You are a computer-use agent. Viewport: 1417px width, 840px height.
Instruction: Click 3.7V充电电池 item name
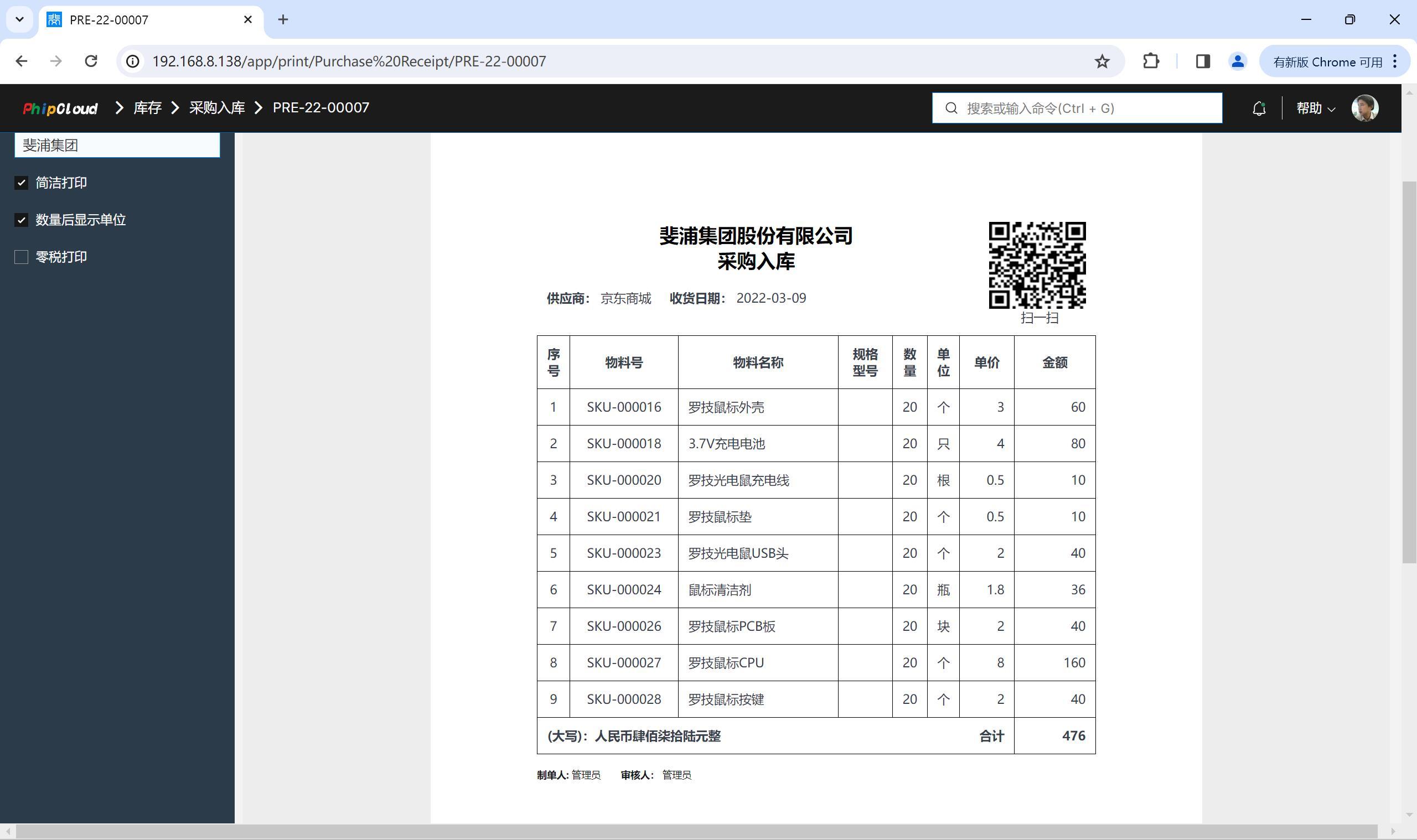coord(726,444)
